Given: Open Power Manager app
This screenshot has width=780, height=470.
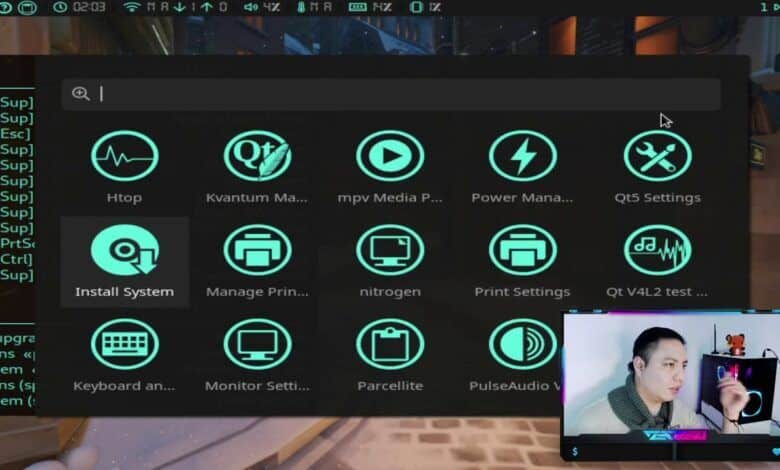Looking at the screenshot, I should tap(522, 167).
